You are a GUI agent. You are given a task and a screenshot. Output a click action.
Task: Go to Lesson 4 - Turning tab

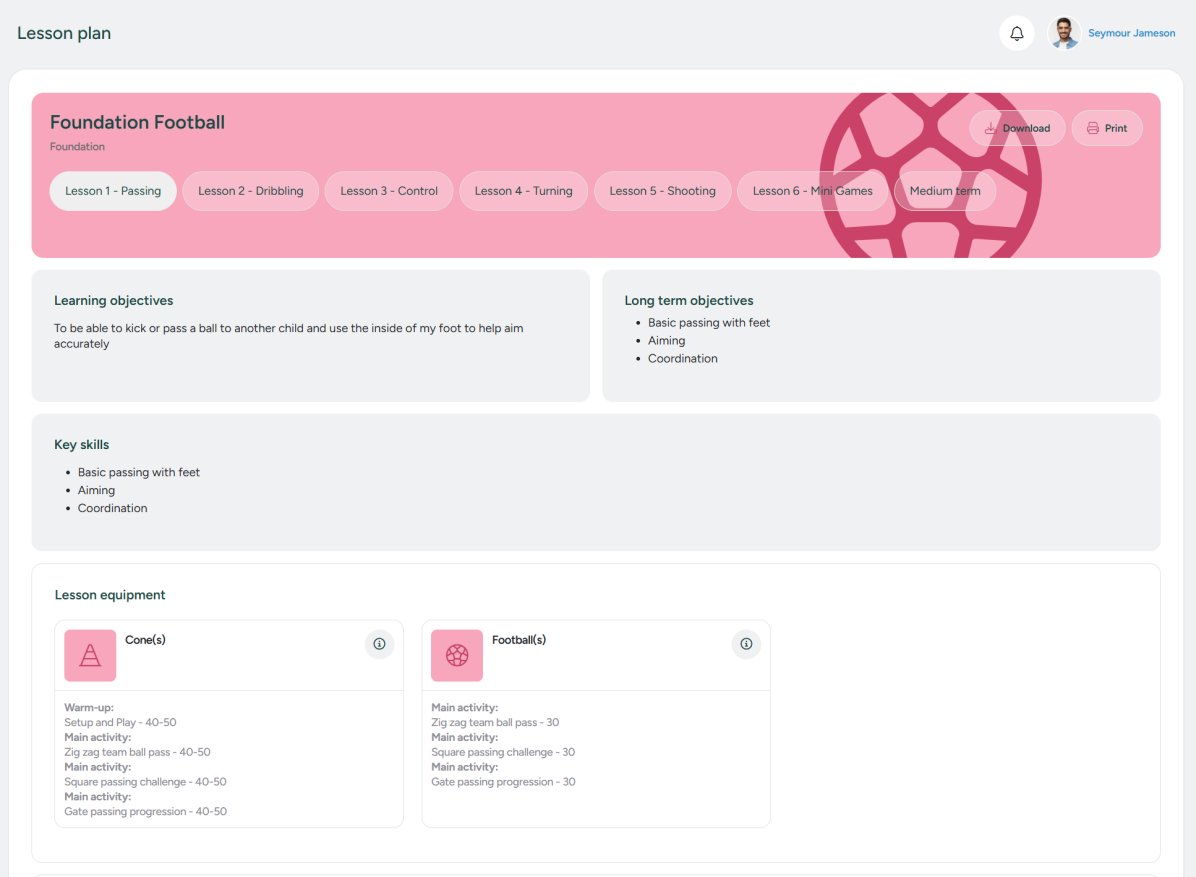pyautogui.click(x=523, y=191)
